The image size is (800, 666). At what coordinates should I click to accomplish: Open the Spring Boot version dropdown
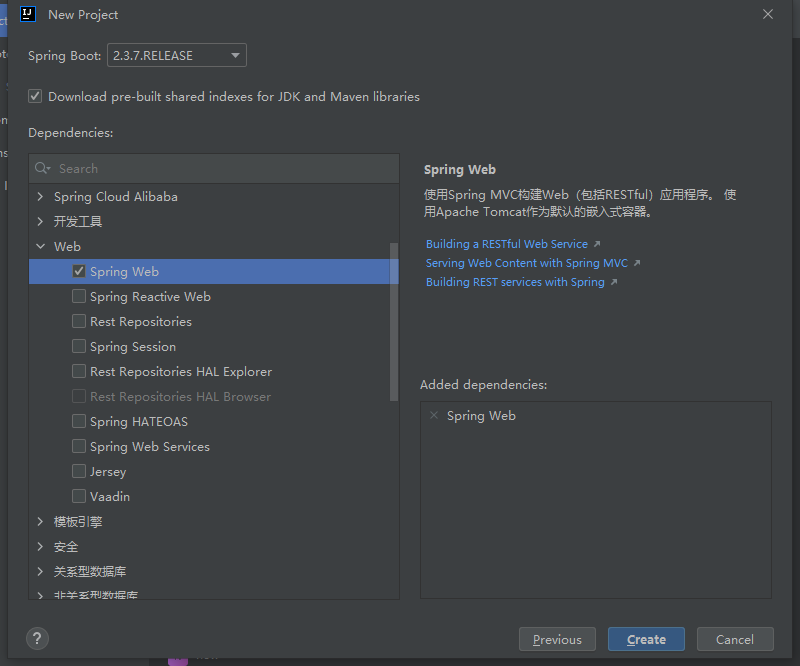177,55
